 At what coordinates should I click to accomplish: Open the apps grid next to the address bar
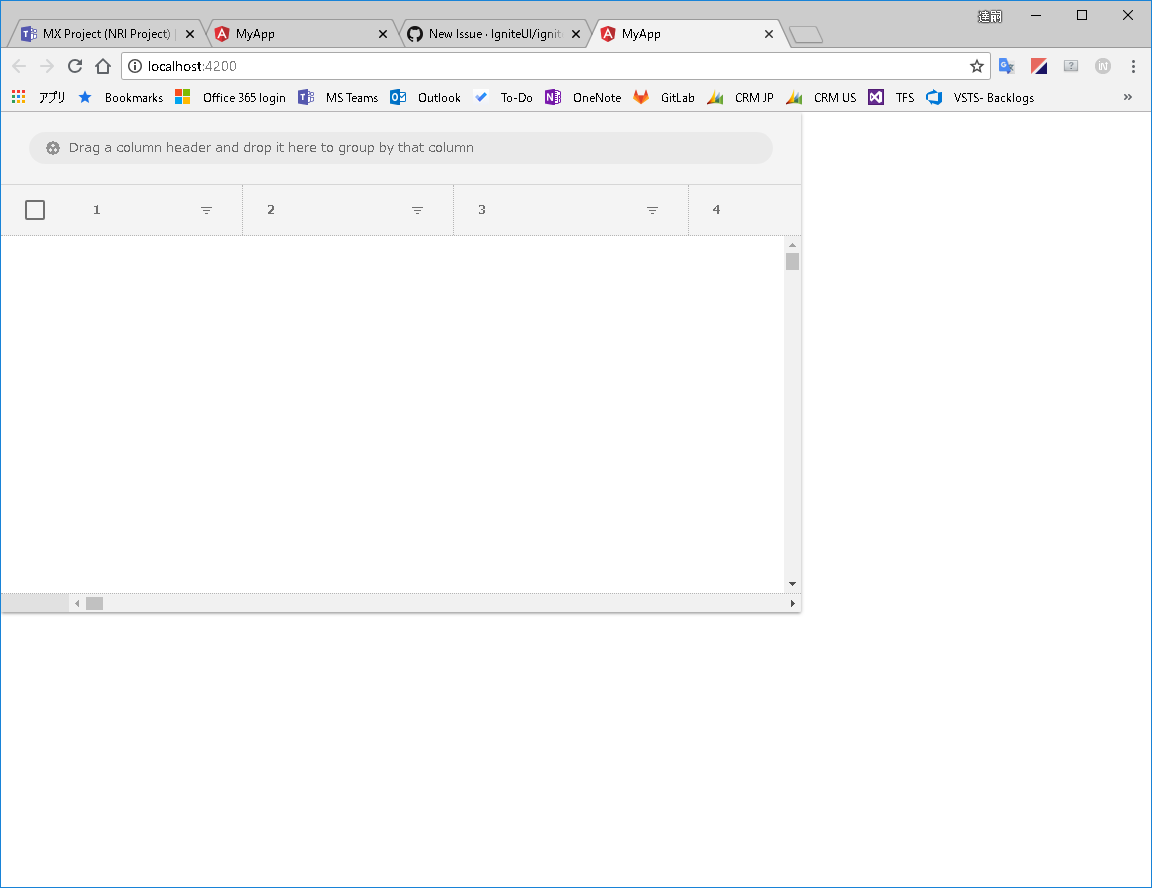click(x=18, y=97)
